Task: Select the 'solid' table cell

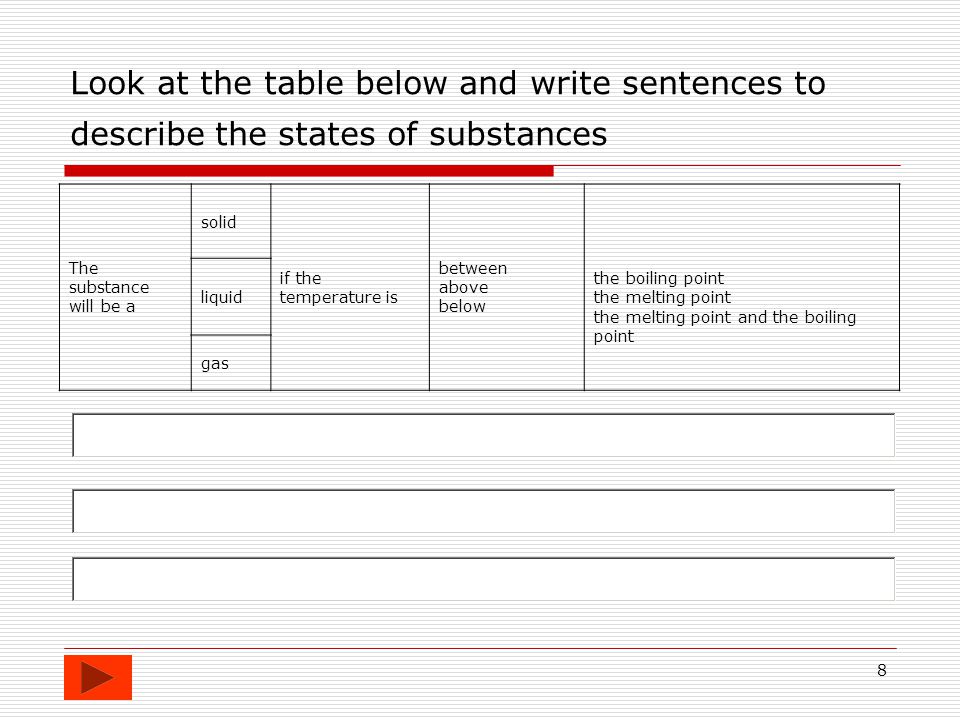Action: pos(231,221)
